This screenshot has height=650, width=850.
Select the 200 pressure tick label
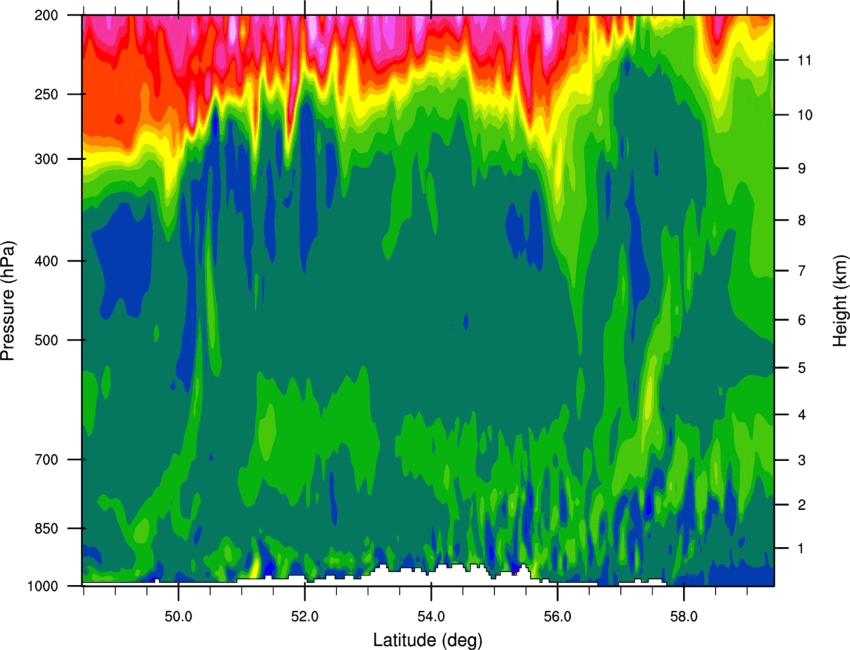47,15
